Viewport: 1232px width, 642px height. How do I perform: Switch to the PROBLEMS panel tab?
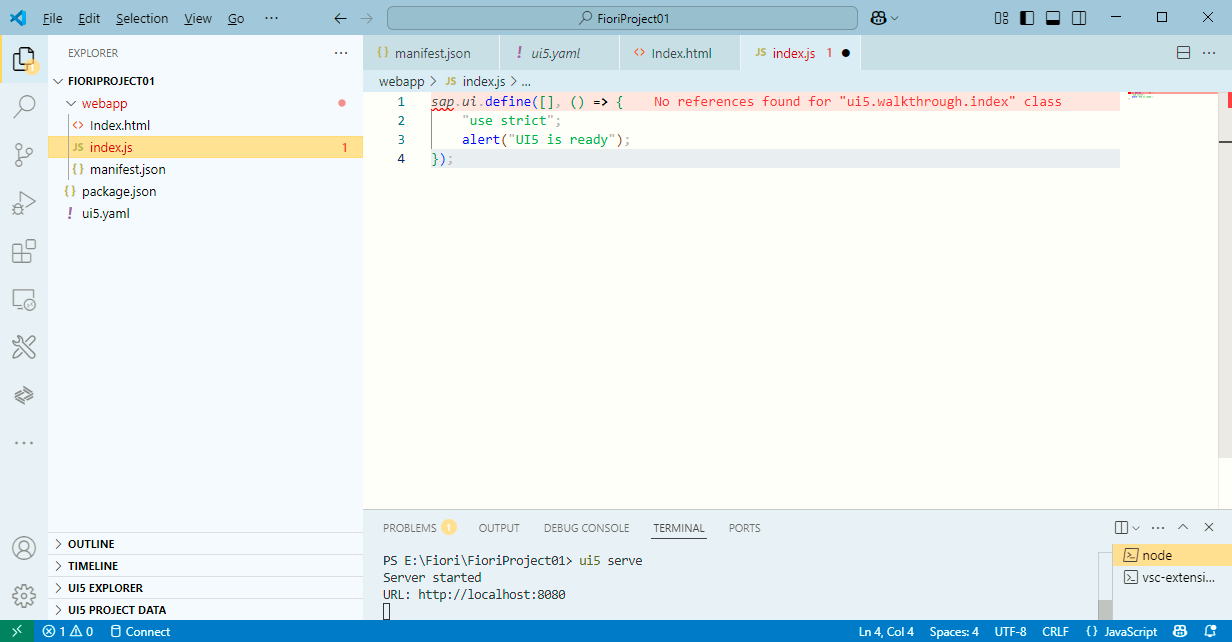click(419, 528)
